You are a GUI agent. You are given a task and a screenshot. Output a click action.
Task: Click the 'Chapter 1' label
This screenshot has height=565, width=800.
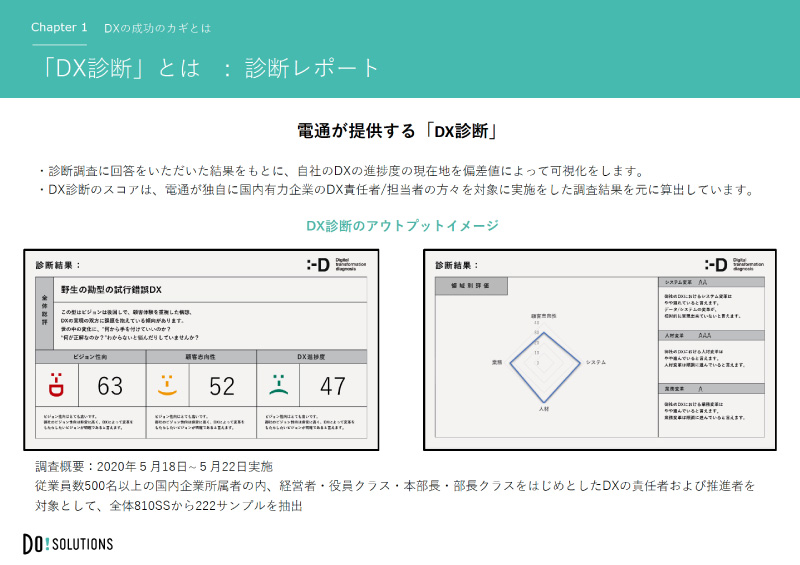[59, 28]
